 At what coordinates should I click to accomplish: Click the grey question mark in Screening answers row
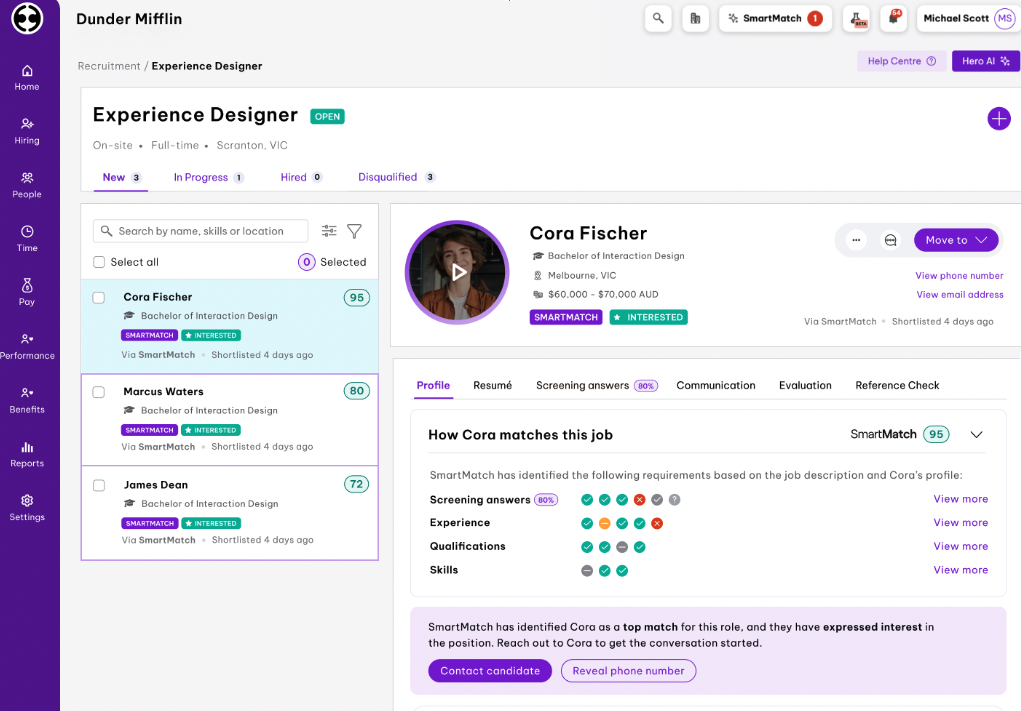(x=675, y=499)
